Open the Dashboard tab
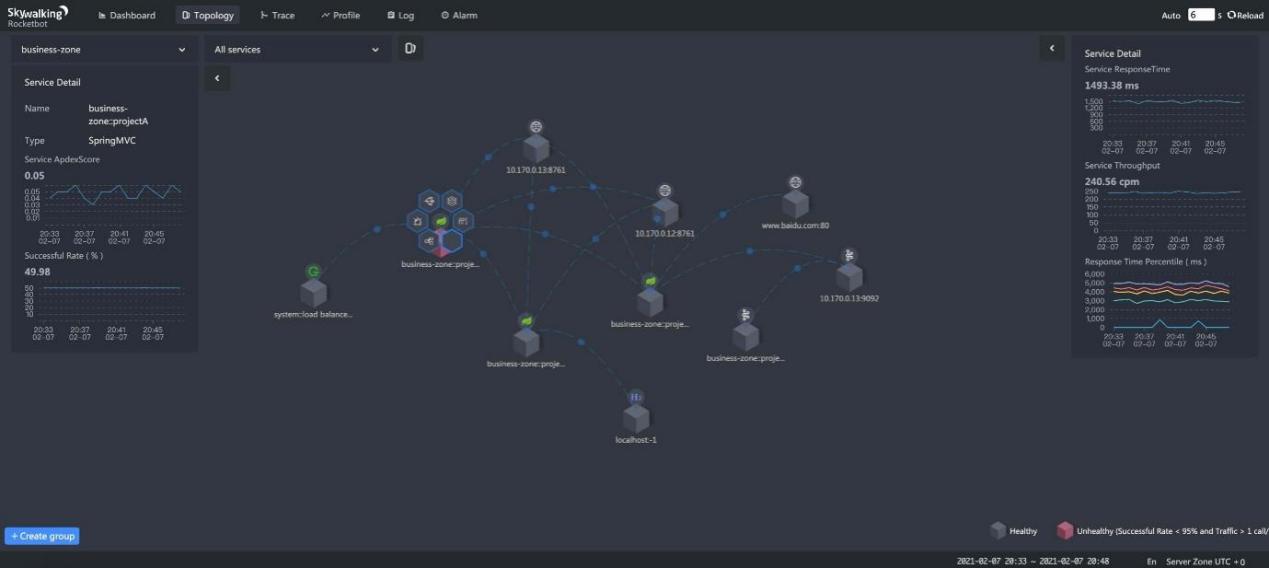Screen dimensions: 1269x568 pos(127,15)
